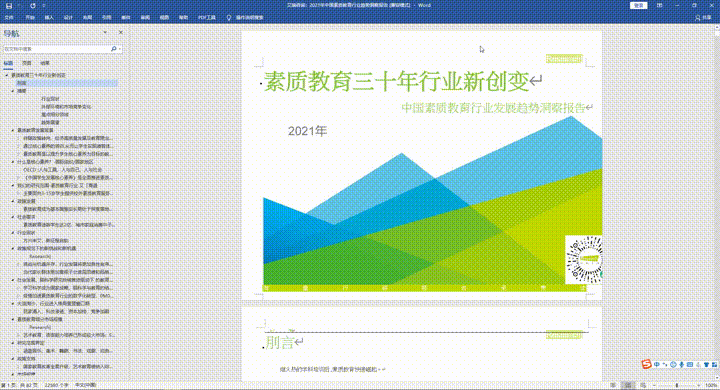Click the word count 22580 个字
This screenshot has height=390, width=720.
coord(55,385)
